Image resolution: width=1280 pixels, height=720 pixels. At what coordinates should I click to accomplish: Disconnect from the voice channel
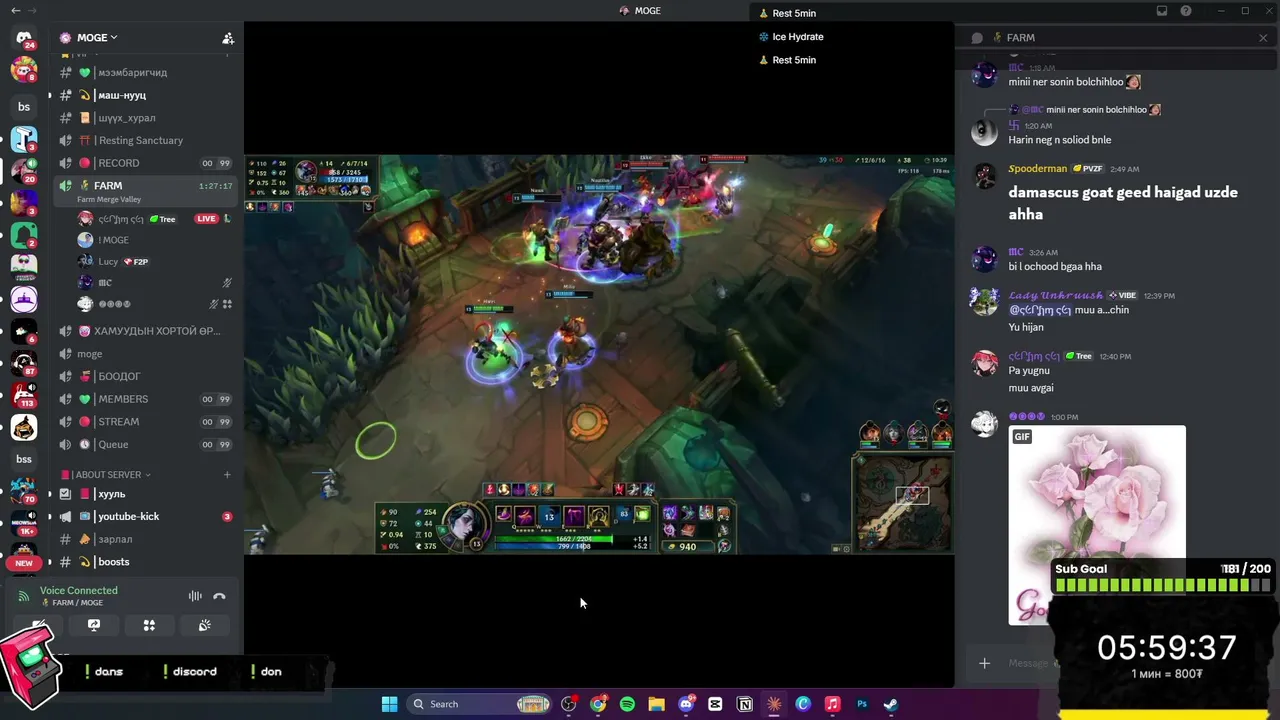[219, 596]
